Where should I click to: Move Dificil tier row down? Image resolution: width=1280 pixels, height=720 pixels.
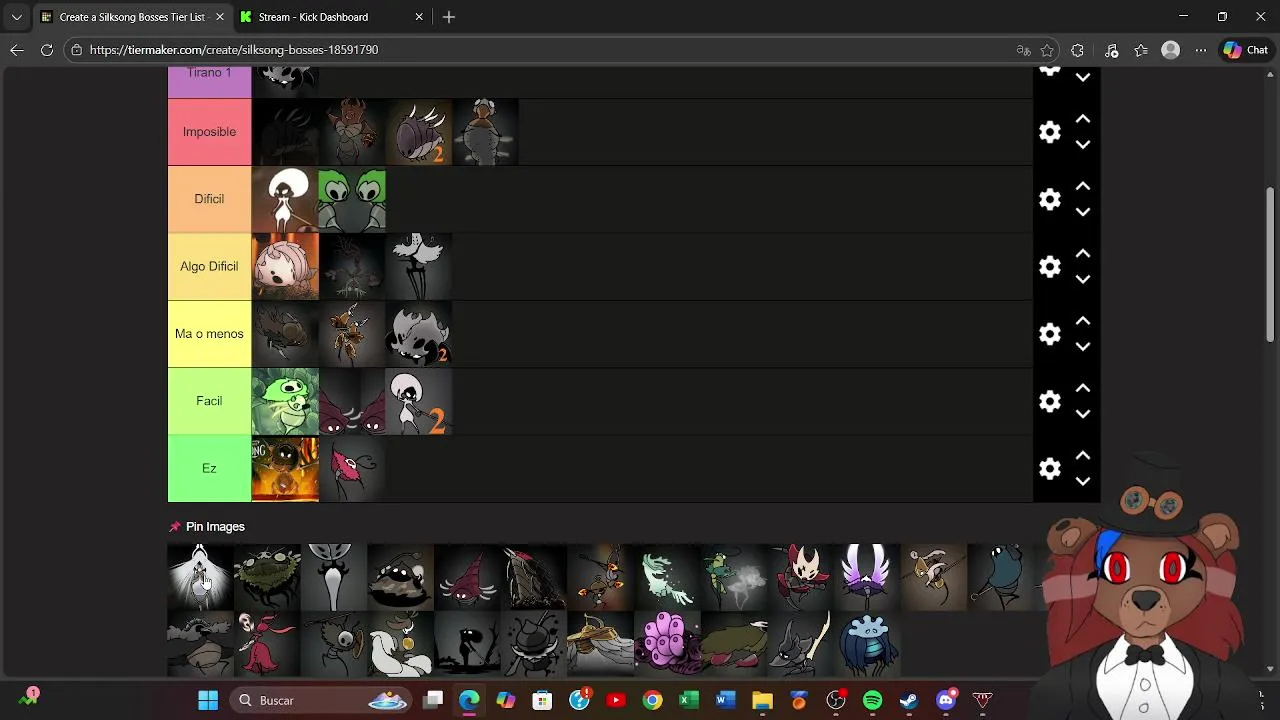tap(1083, 212)
